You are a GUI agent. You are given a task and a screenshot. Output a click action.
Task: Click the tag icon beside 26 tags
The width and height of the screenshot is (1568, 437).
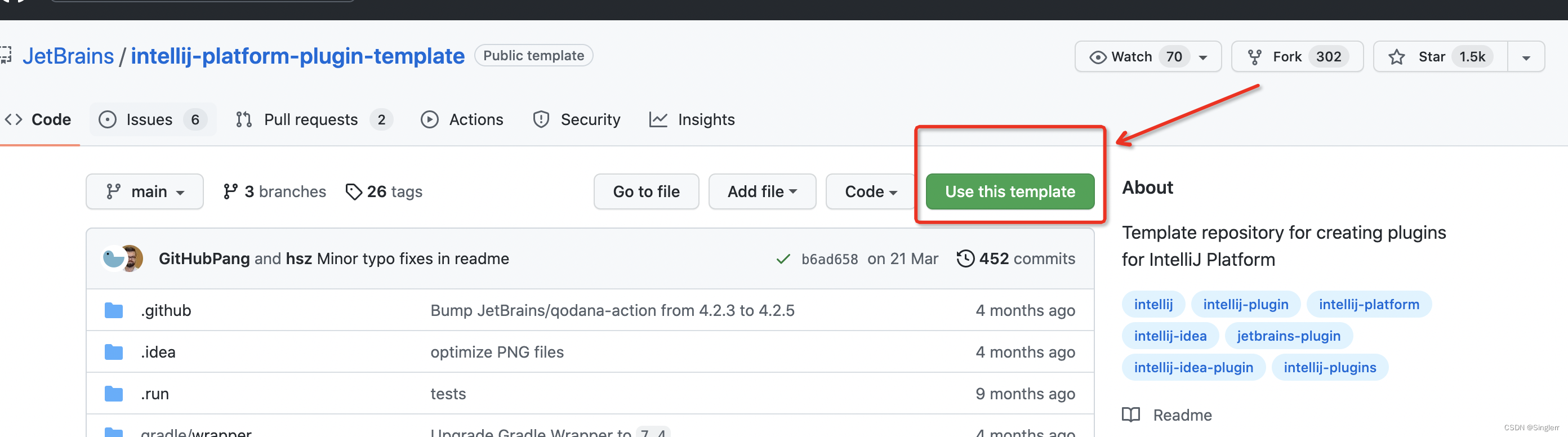[x=354, y=191]
